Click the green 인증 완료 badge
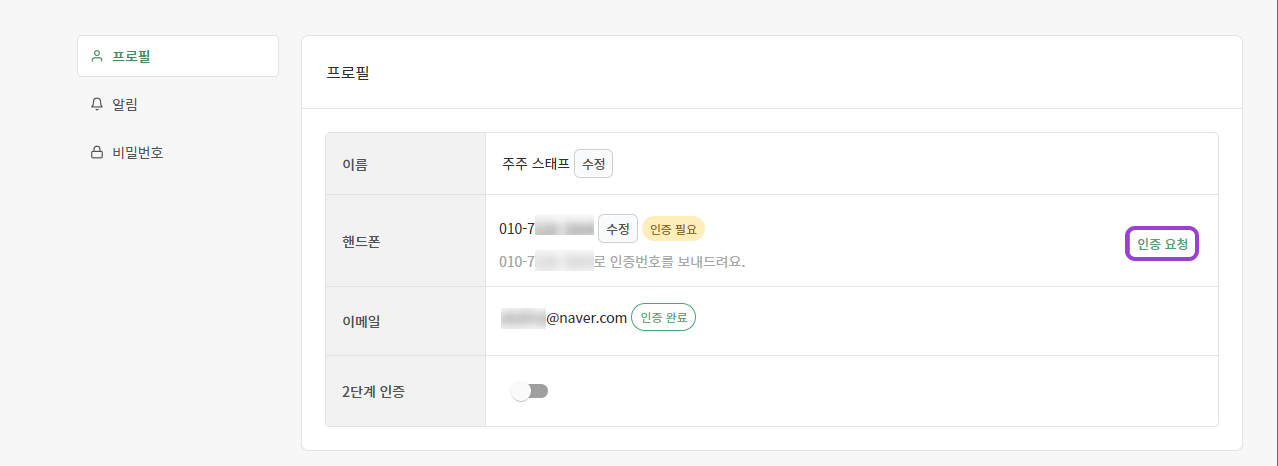The width and height of the screenshot is (1278, 466). (x=663, y=318)
